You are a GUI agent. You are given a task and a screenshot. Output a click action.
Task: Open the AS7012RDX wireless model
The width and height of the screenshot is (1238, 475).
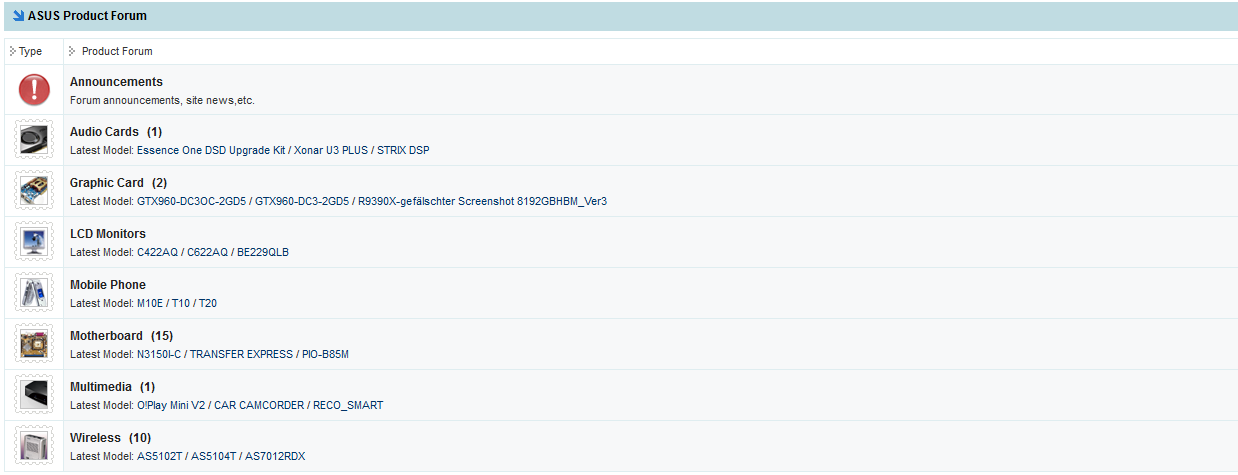click(275, 456)
